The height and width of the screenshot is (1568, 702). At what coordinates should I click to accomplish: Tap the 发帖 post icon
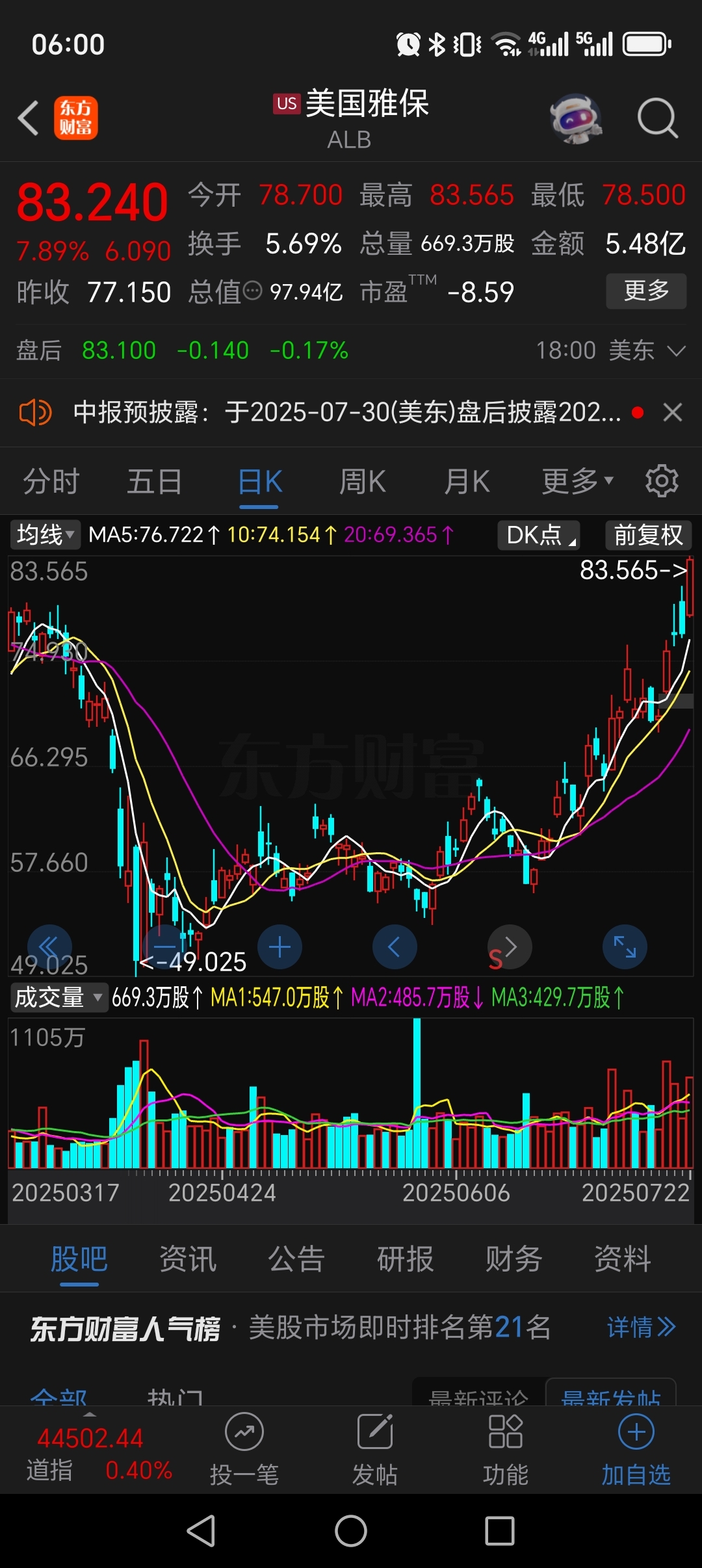[x=375, y=1431]
